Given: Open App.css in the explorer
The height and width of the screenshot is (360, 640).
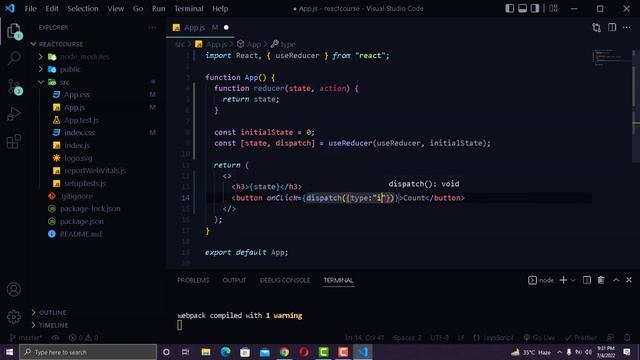Looking at the screenshot, I should coord(77,95).
